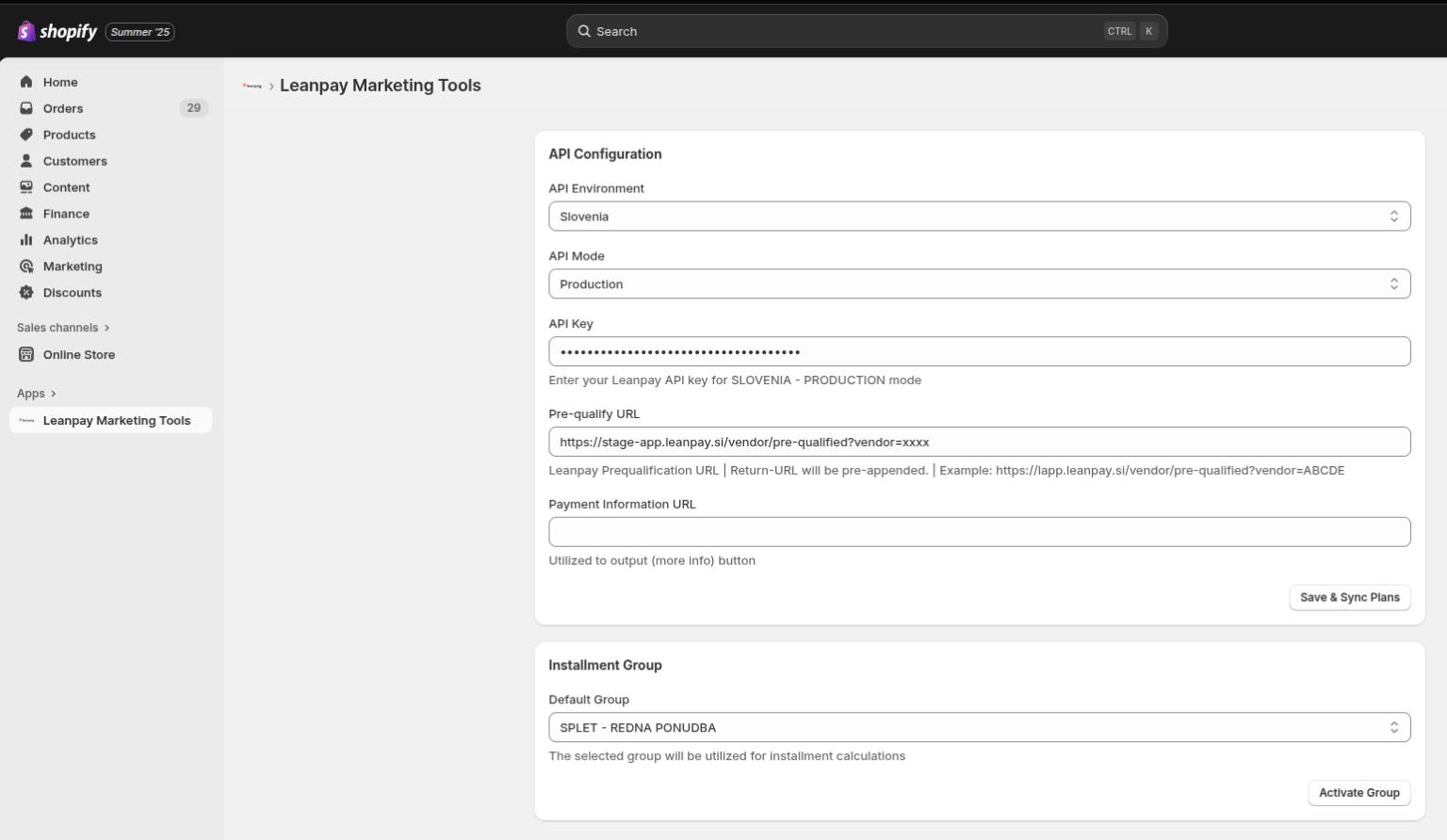1447x840 pixels.
Task: Open Orders in the sidebar
Action: (63, 108)
